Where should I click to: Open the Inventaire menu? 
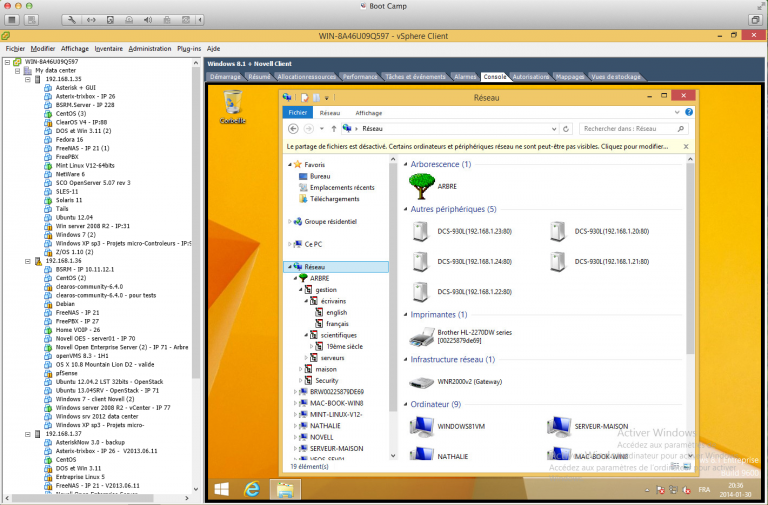[x=109, y=48]
